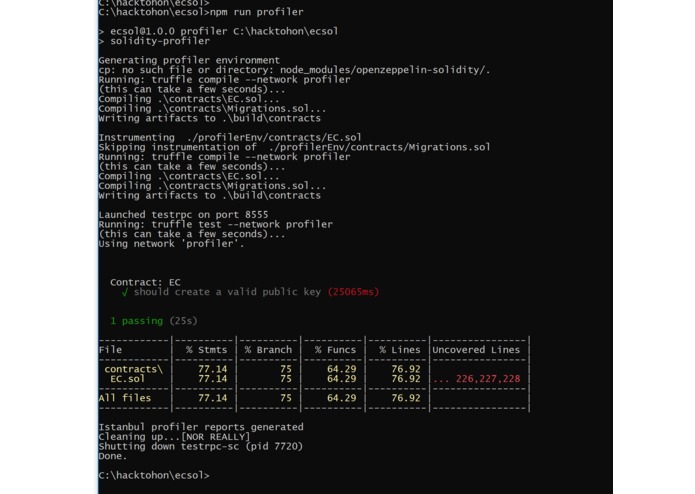Click 64.29 in the All files row
Screen dimensions: 695x494
pyautogui.click(x=342, y=398)
